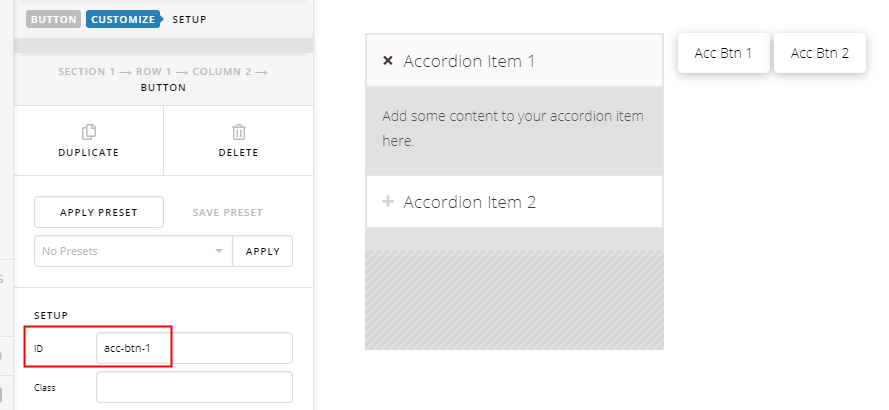Click the accordion content text area
The height and width of the screenshot is (410, 889).
coord(514,128)
